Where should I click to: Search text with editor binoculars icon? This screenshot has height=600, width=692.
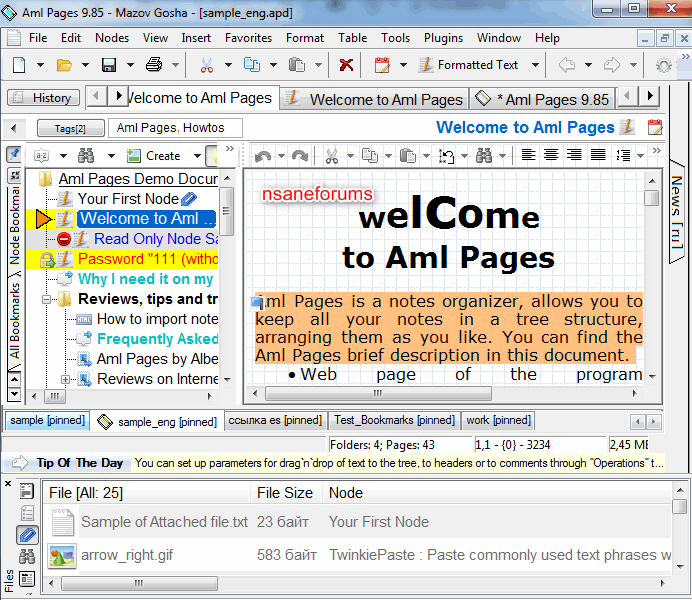click(484, 156)
